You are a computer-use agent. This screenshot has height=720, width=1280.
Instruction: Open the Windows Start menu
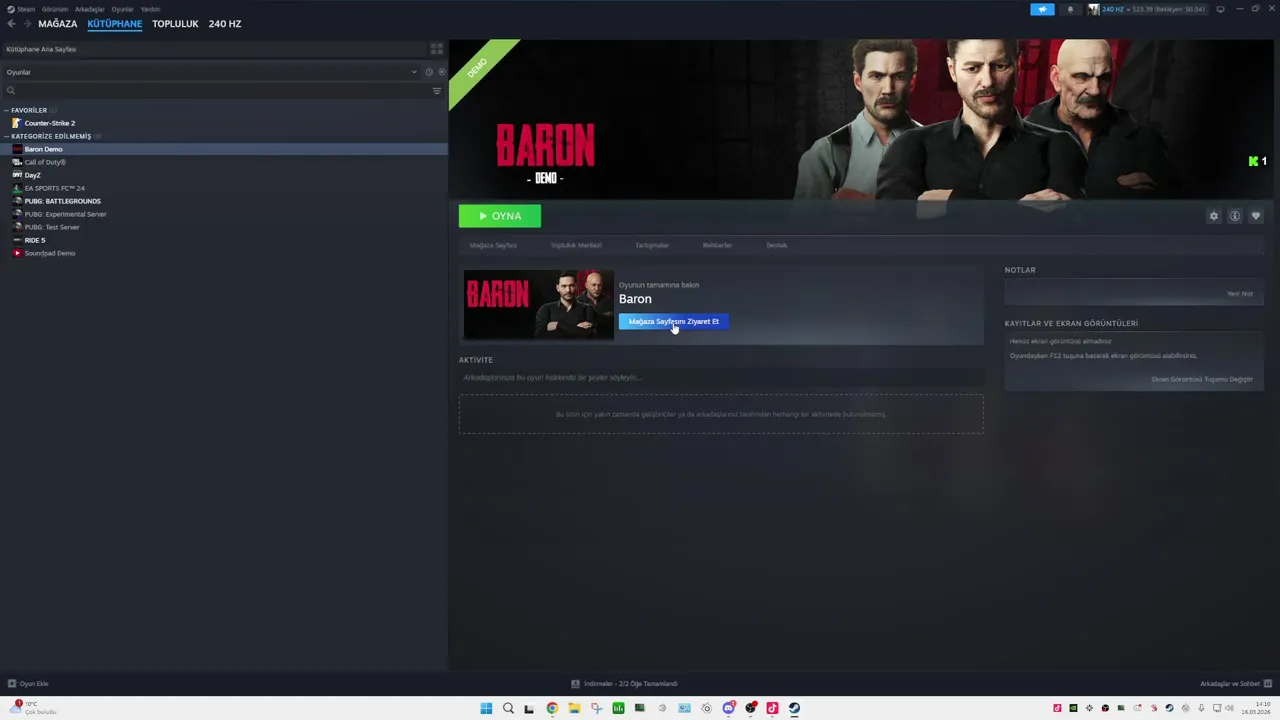tap(486, 708)
